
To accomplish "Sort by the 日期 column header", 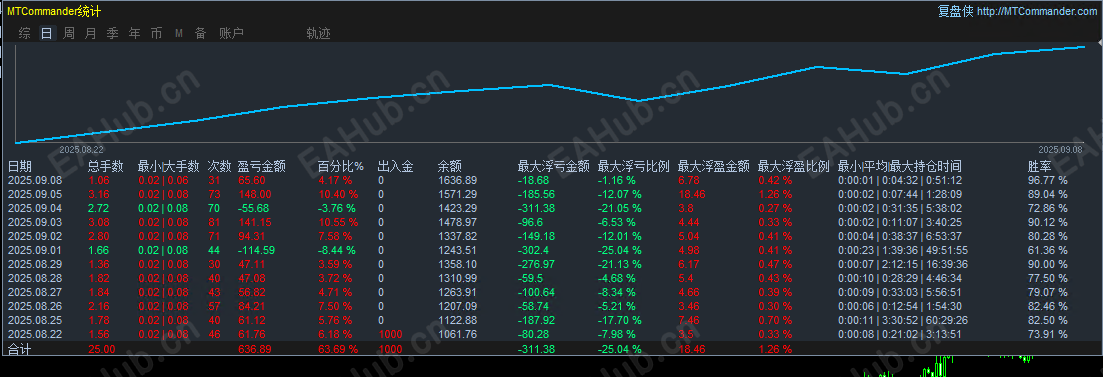I will pos(20,167).
